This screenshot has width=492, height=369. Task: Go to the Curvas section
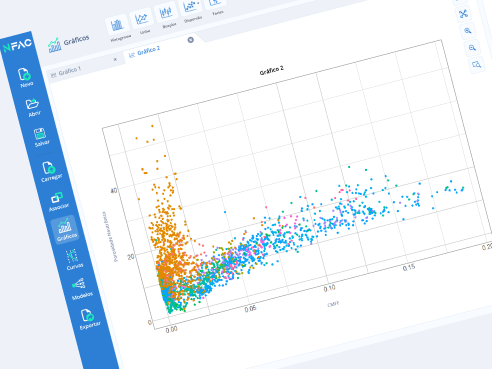click(x=74, y=260)
